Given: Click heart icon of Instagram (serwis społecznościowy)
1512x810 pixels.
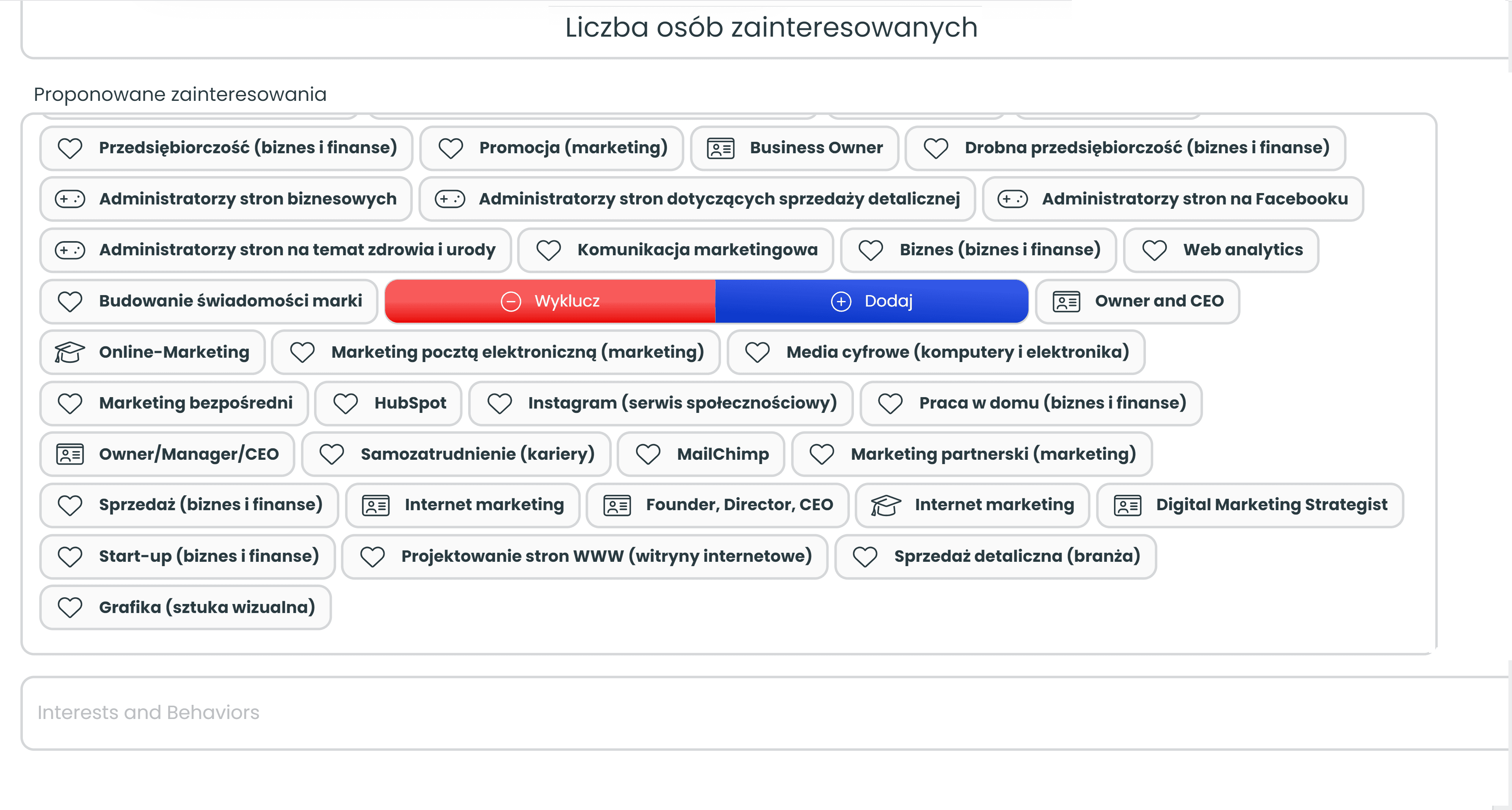Looking at the screenshot, I should 500,403.
